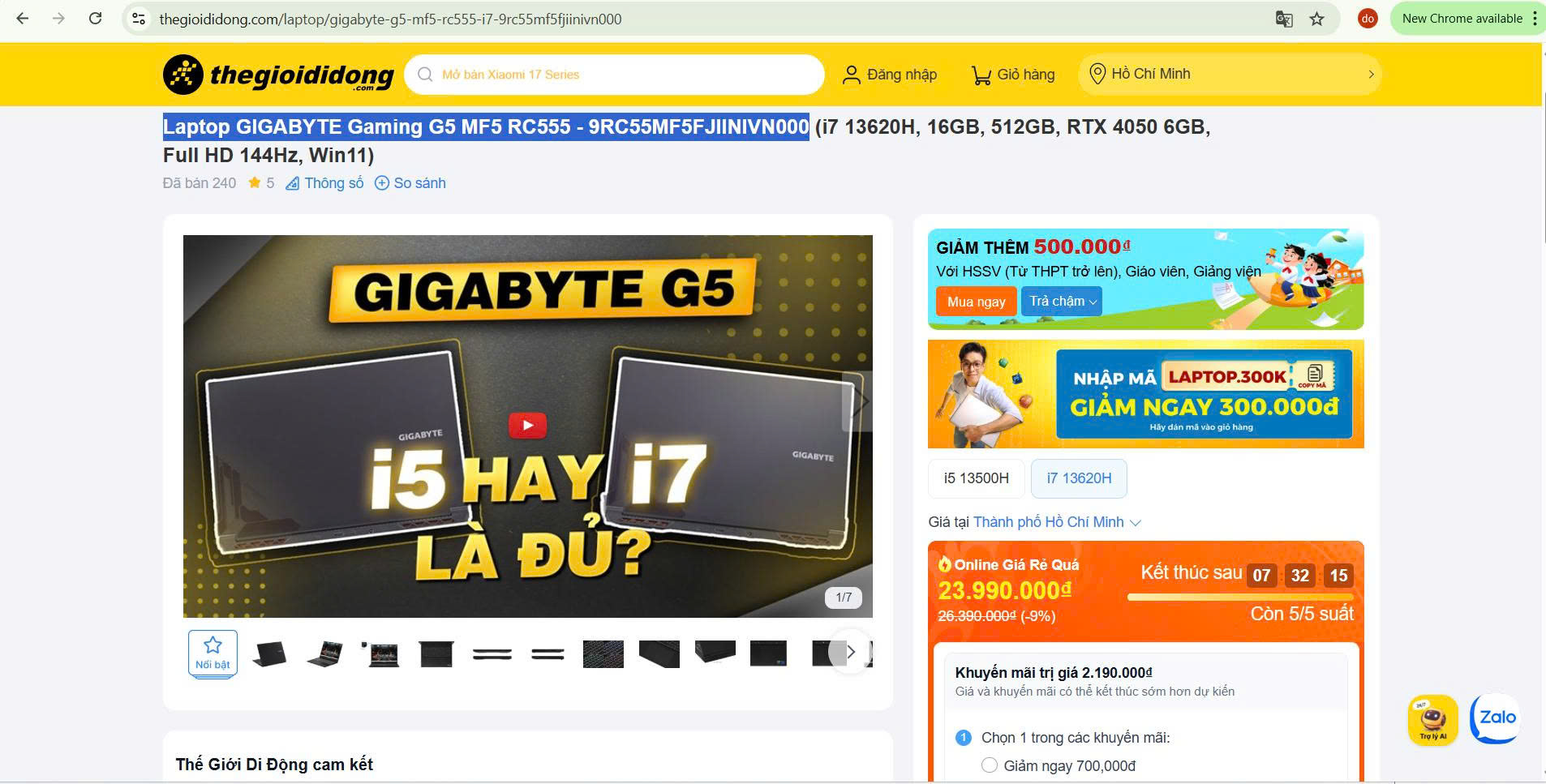Image resolution: width=1546 pixels, height=784 pixels.
Task: Copy the LAPTOP.300K coupon code icon
Action: click(x=1314, y=374)
